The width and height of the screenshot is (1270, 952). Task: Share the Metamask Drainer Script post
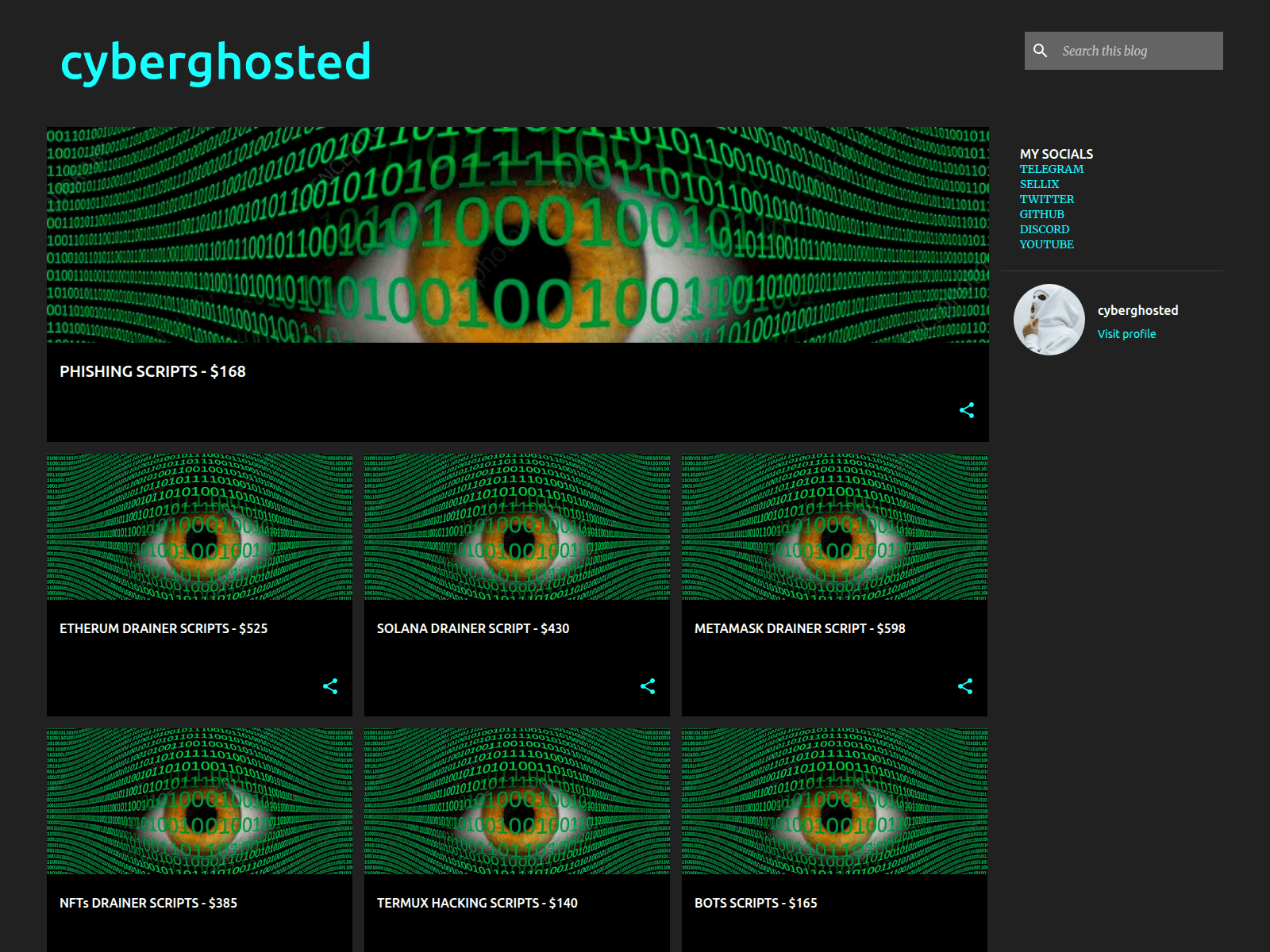pos(965,686)
